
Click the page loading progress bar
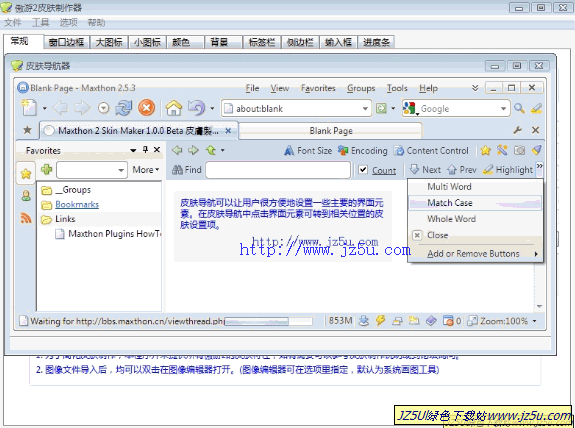tap(268, 321)
